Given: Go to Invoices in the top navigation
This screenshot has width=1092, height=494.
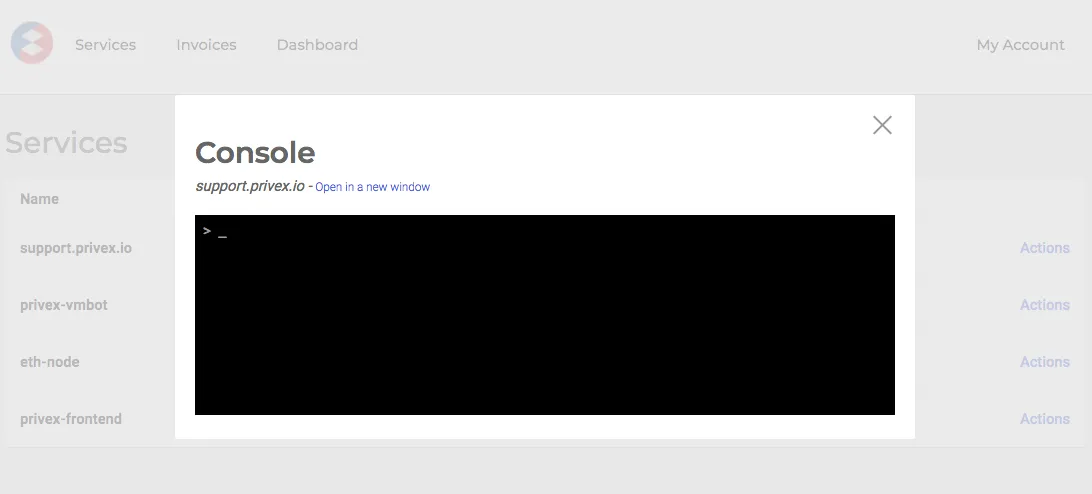Looking at the screenshot, I should point(206,45).
